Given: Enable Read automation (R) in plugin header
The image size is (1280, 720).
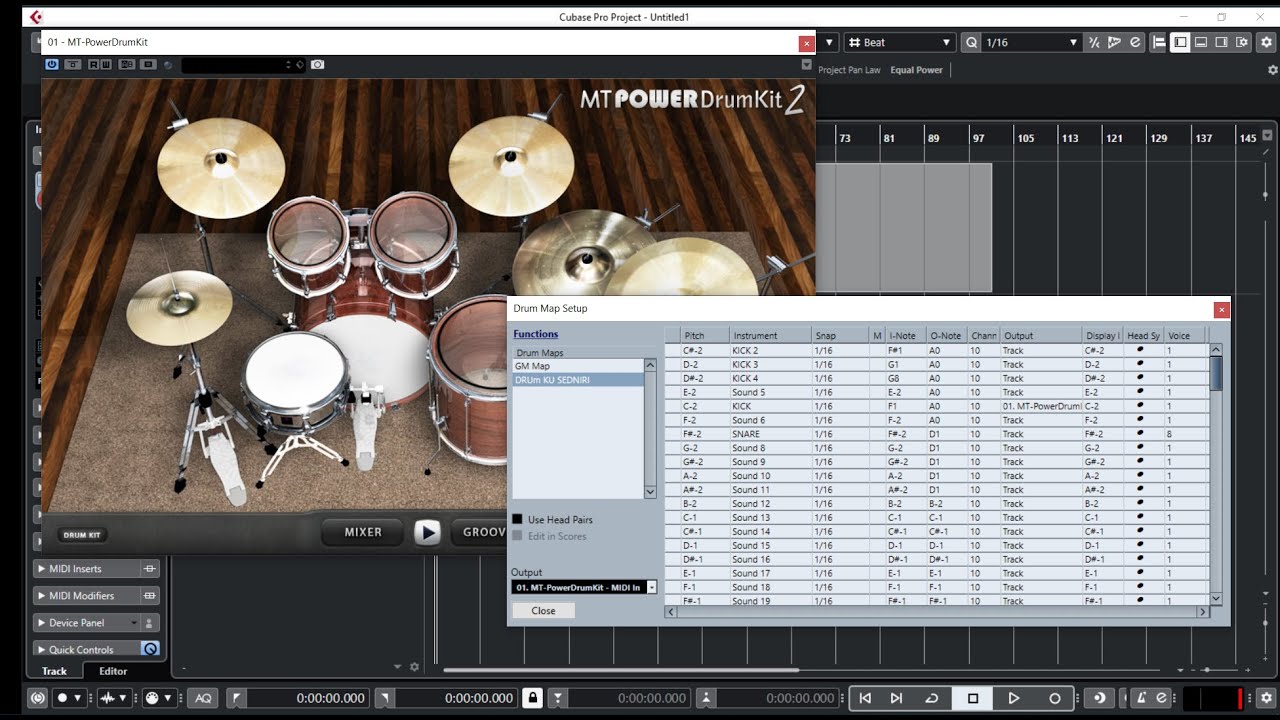Looking at the screenshot, I should tap(94, 64).
